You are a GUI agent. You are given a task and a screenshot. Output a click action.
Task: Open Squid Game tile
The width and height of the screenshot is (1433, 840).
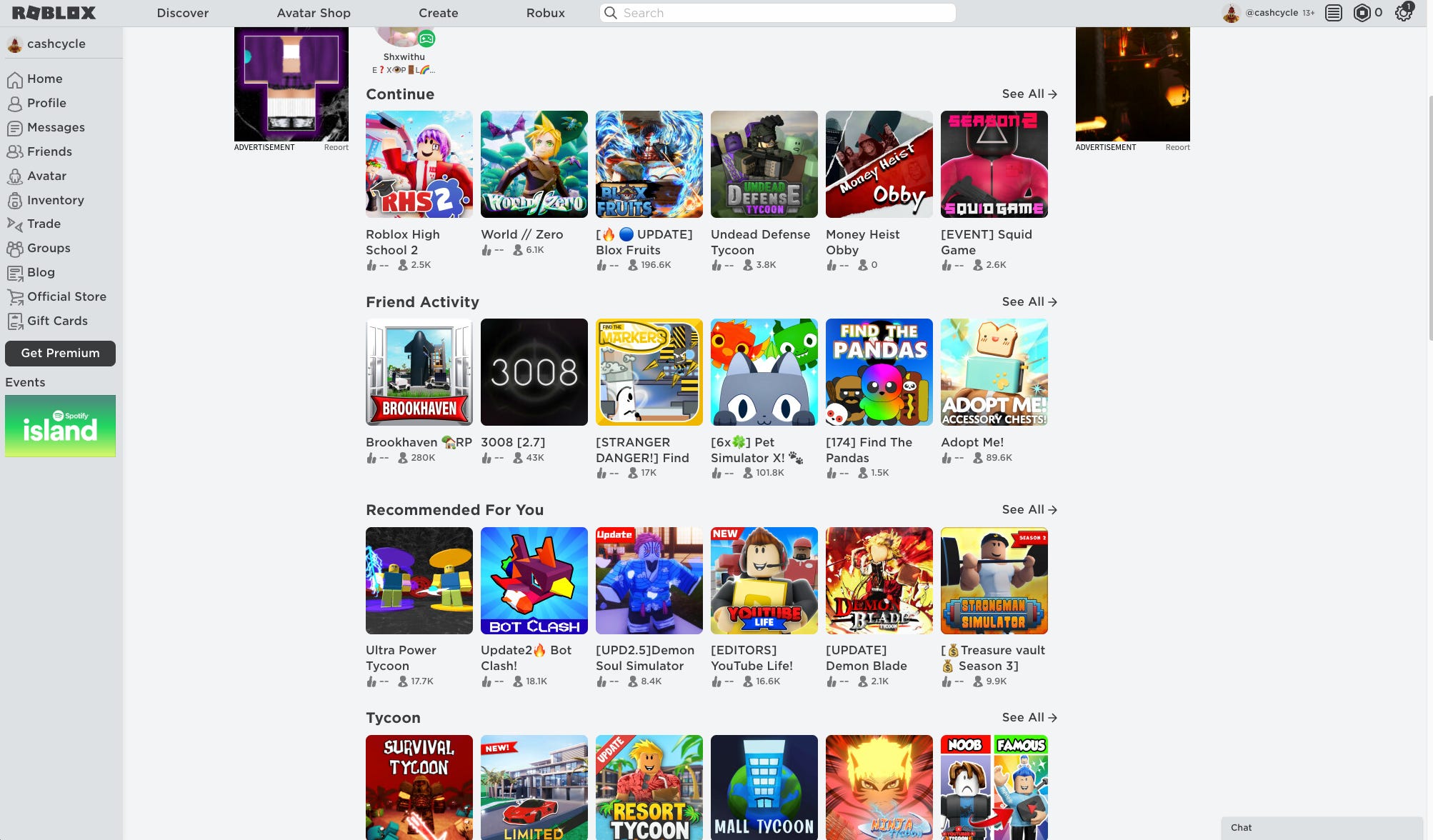point(994,164)
